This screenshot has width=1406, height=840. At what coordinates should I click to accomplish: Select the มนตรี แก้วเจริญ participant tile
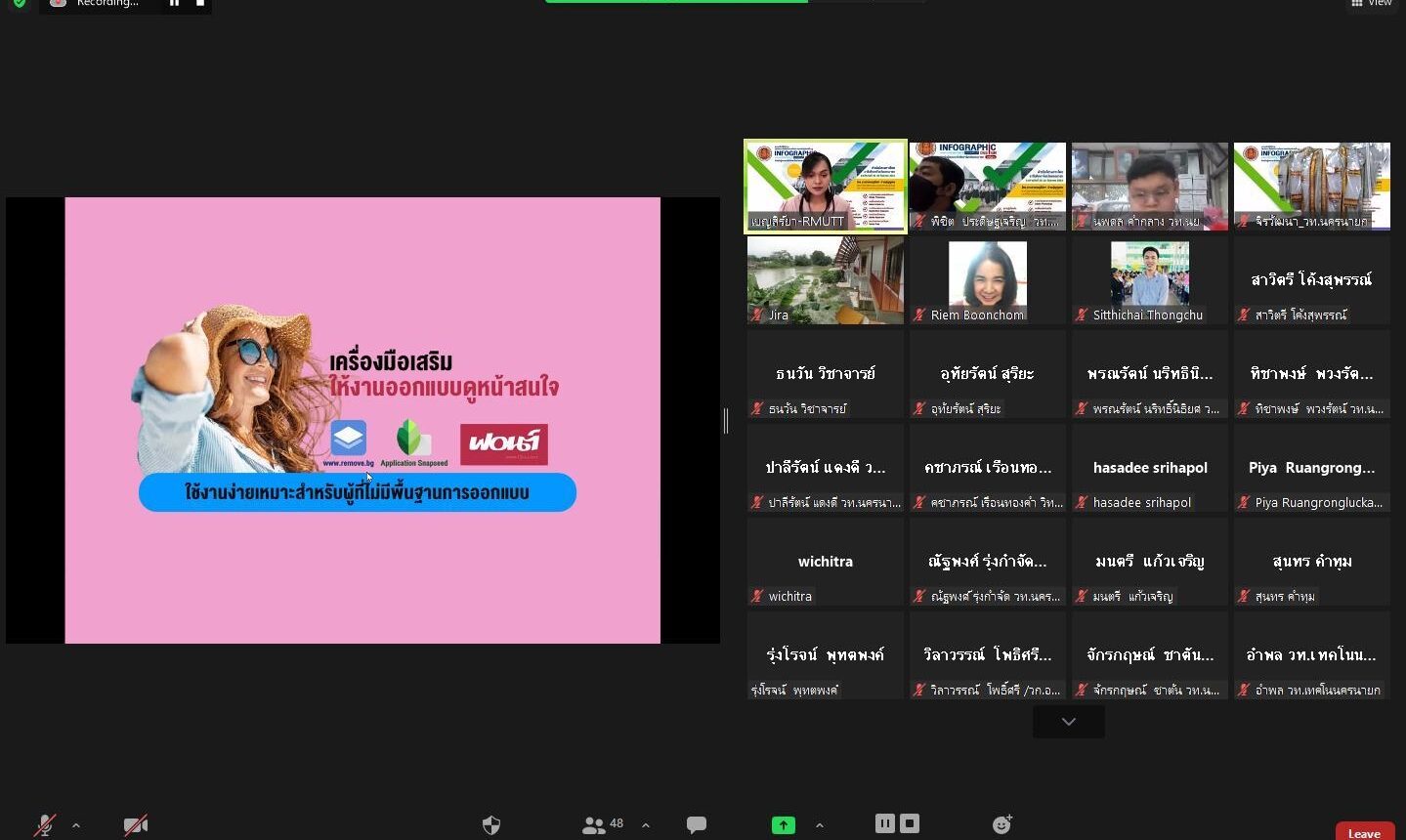(x=1150, y=562)
